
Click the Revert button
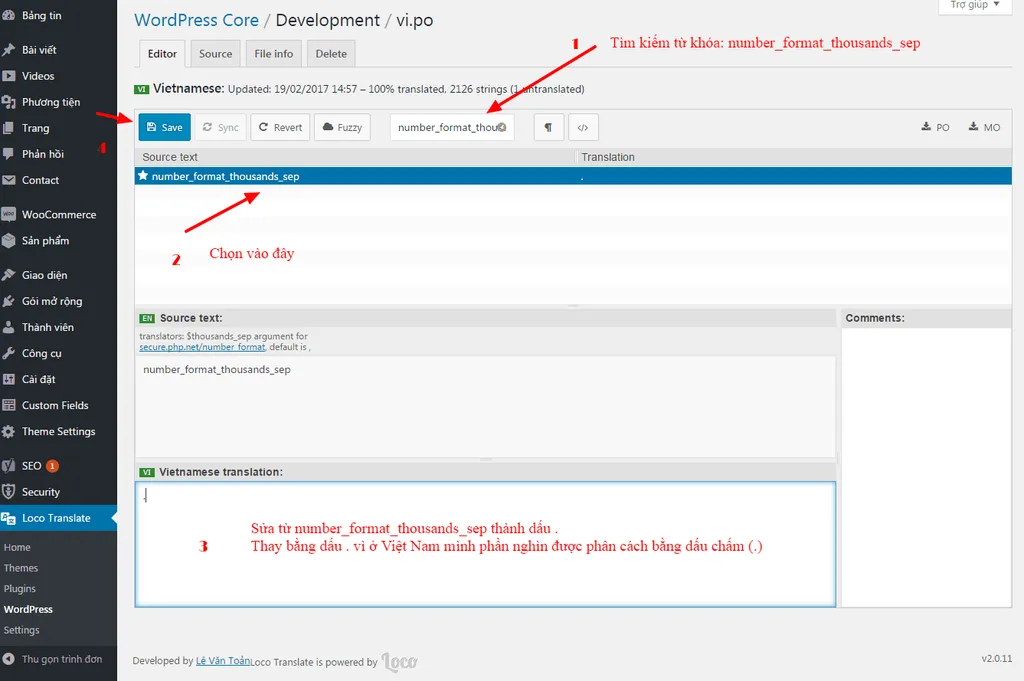pos(279,127)
